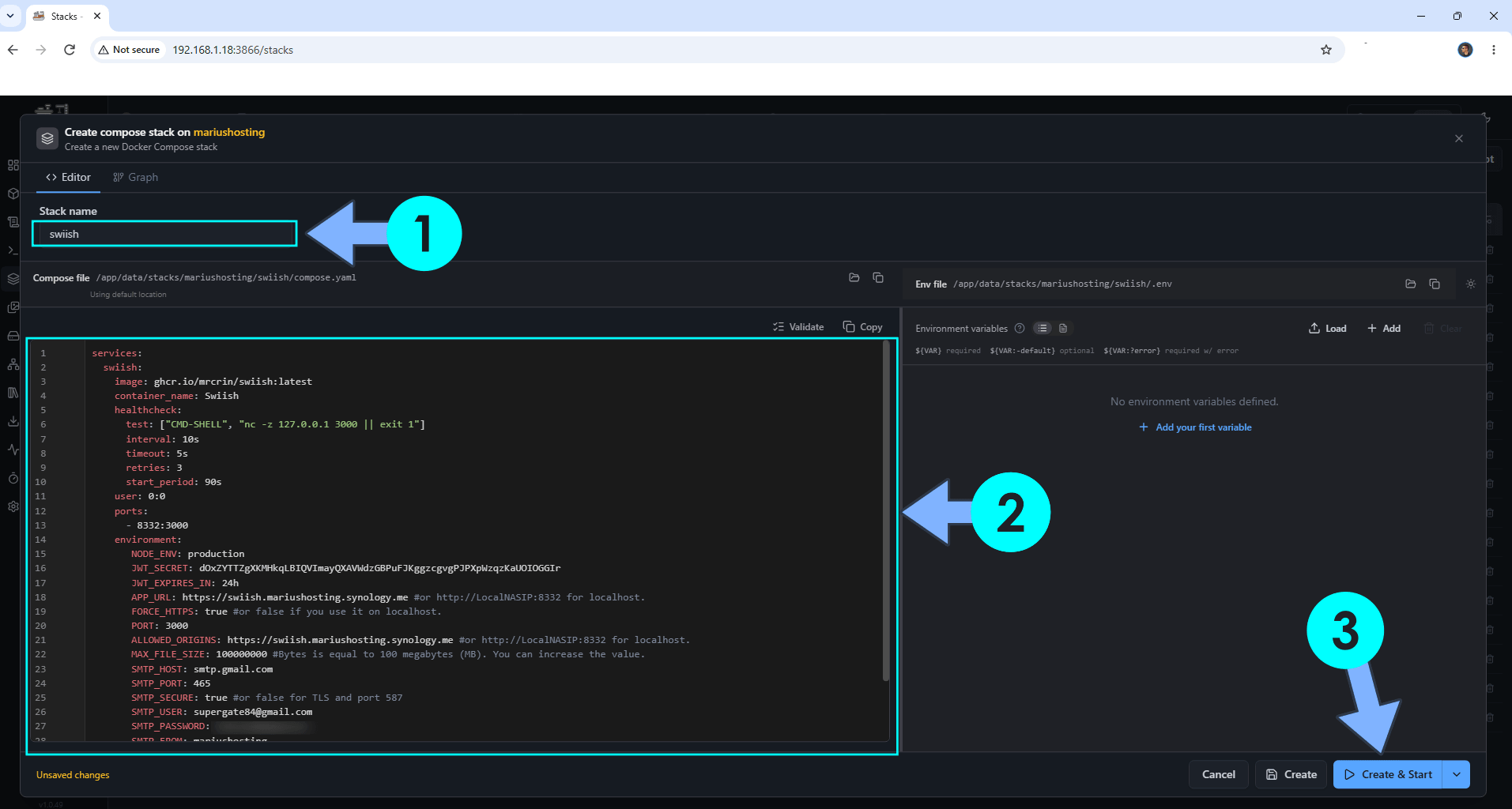Open Logs scroll icon in sidebar
Viewport: 1512px width, 809px height.
(x=13, y=222)
